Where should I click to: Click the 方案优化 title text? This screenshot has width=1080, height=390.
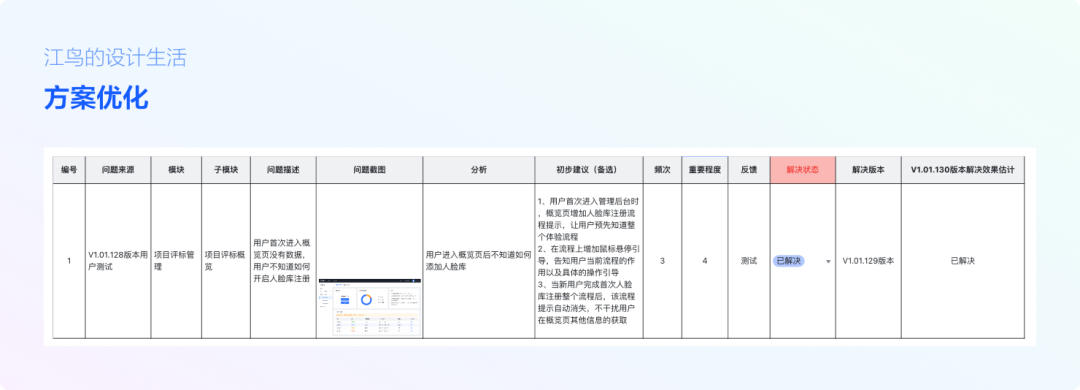point(96,99)
